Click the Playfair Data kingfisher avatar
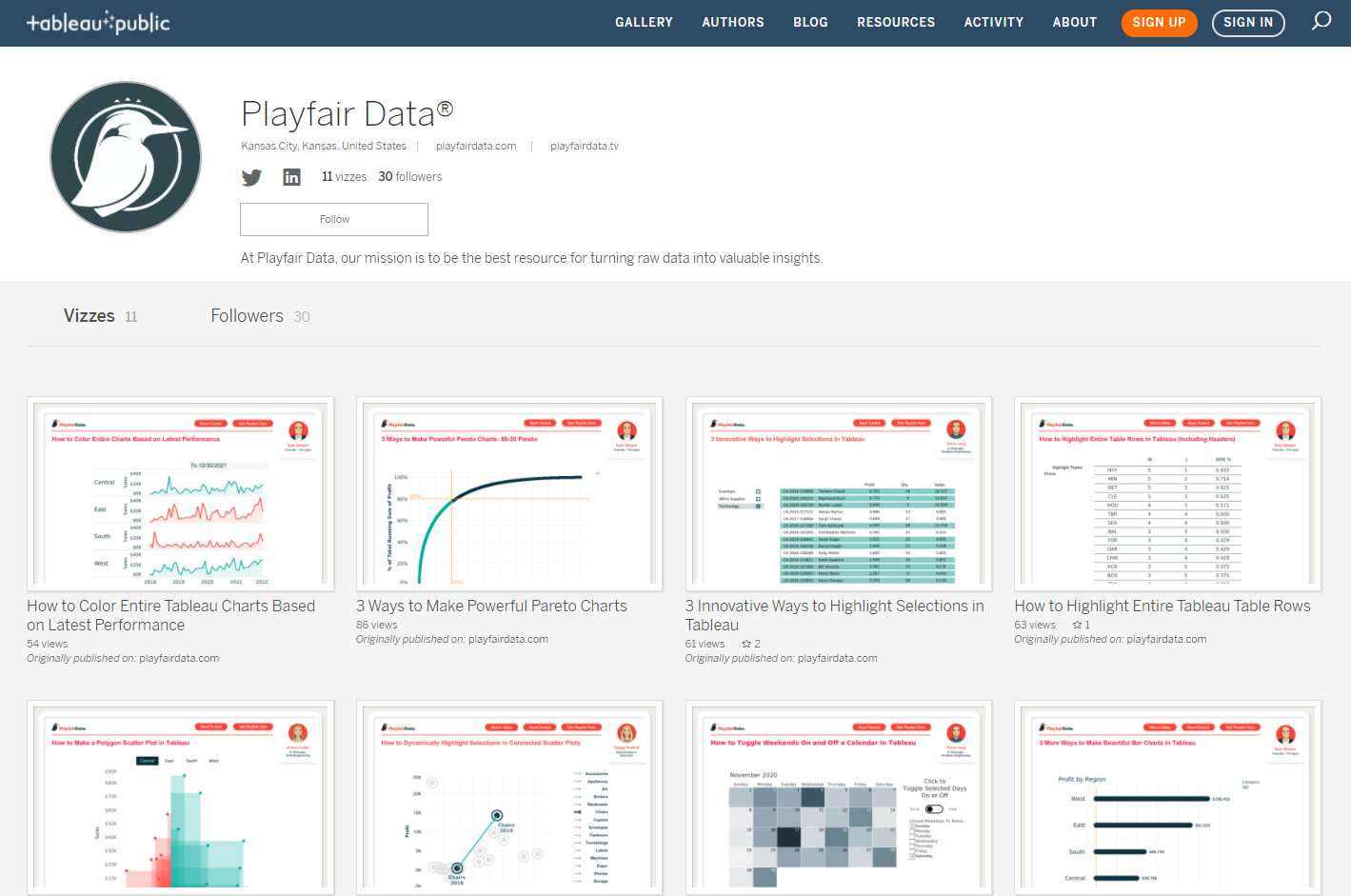 (126, 157)
